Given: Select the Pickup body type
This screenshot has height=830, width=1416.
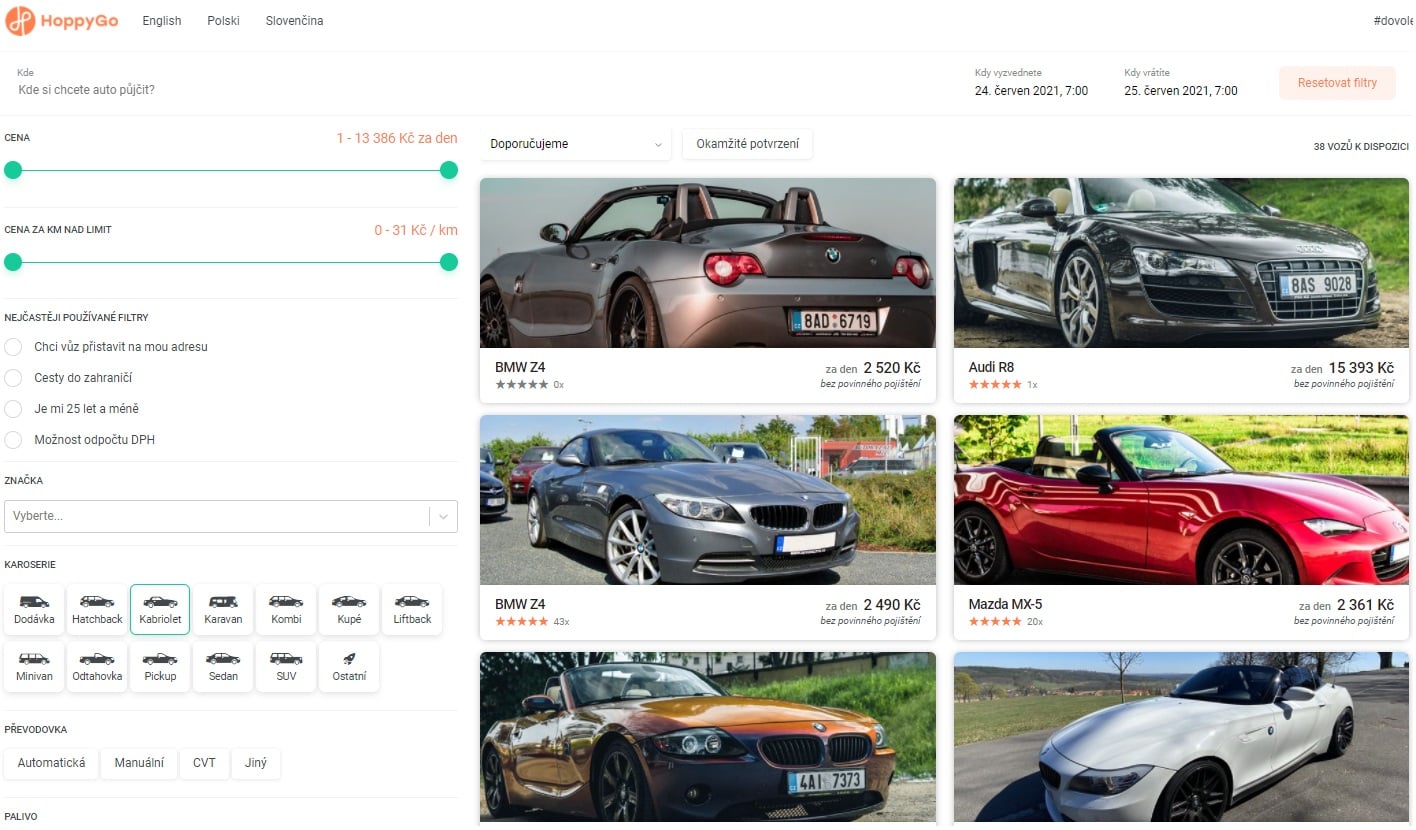Looking at the screenshot, I should pyautogui.click(x=160, y=667).
